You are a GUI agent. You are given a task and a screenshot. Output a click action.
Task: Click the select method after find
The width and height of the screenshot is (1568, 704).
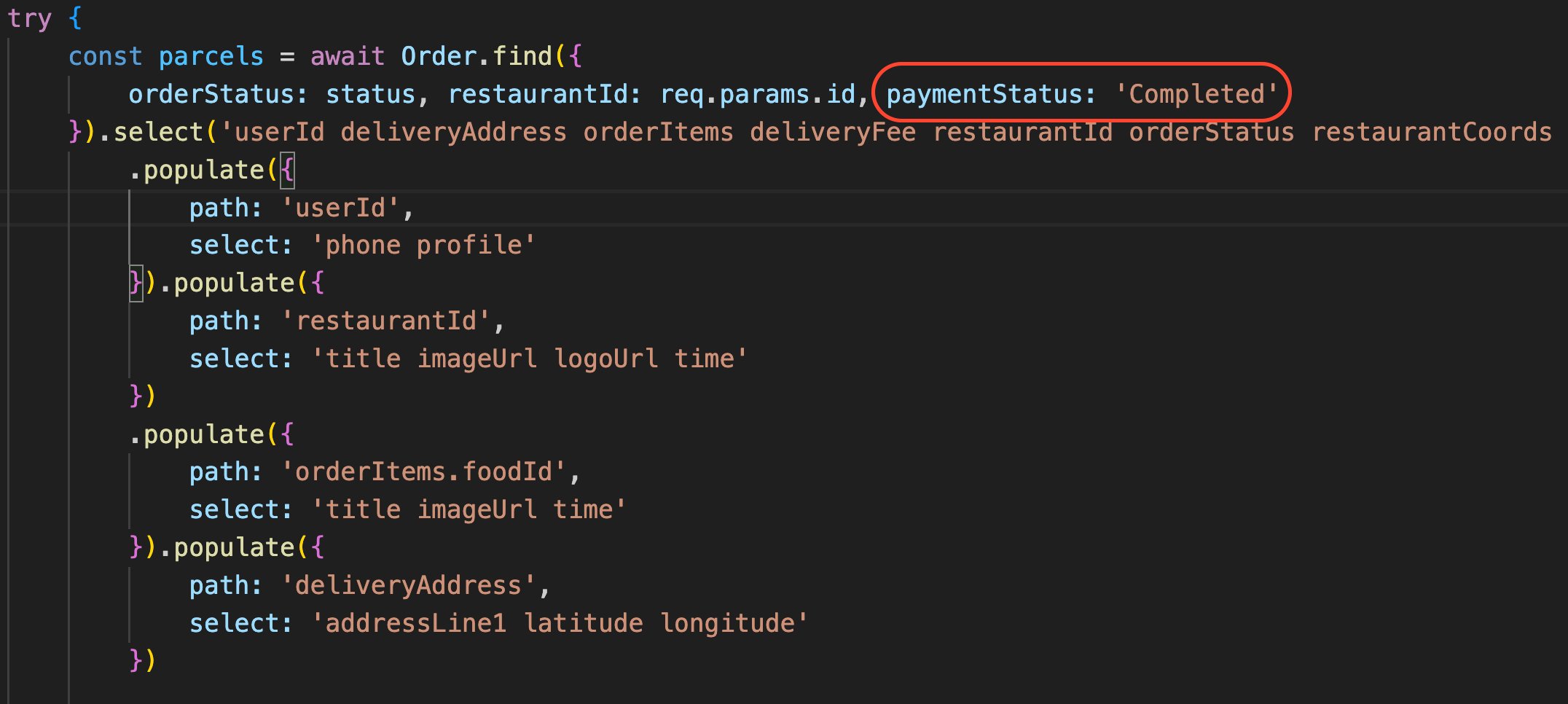pyautogui.click(x=158, y=132)
